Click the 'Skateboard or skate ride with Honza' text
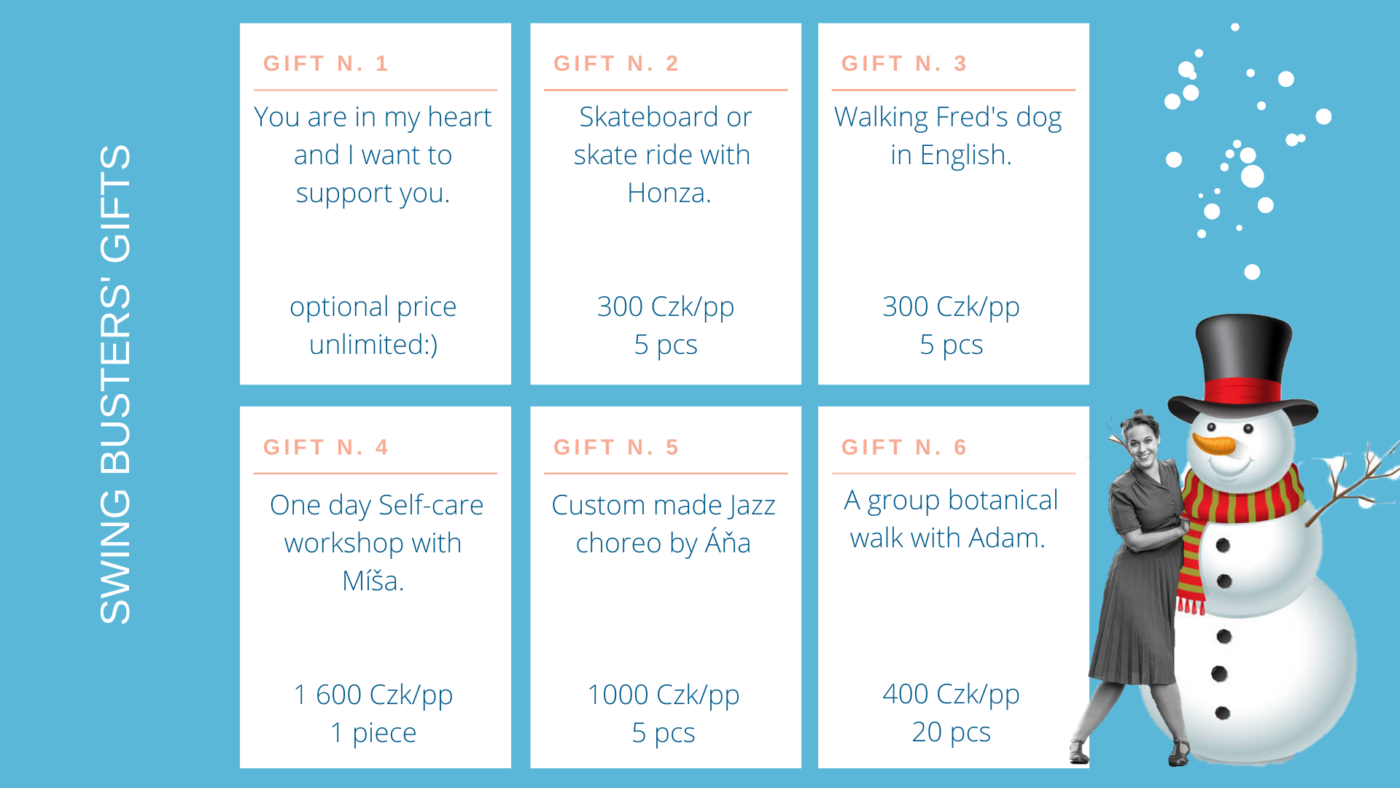This screenshot has width=1400, height=788. coord(665,155)
